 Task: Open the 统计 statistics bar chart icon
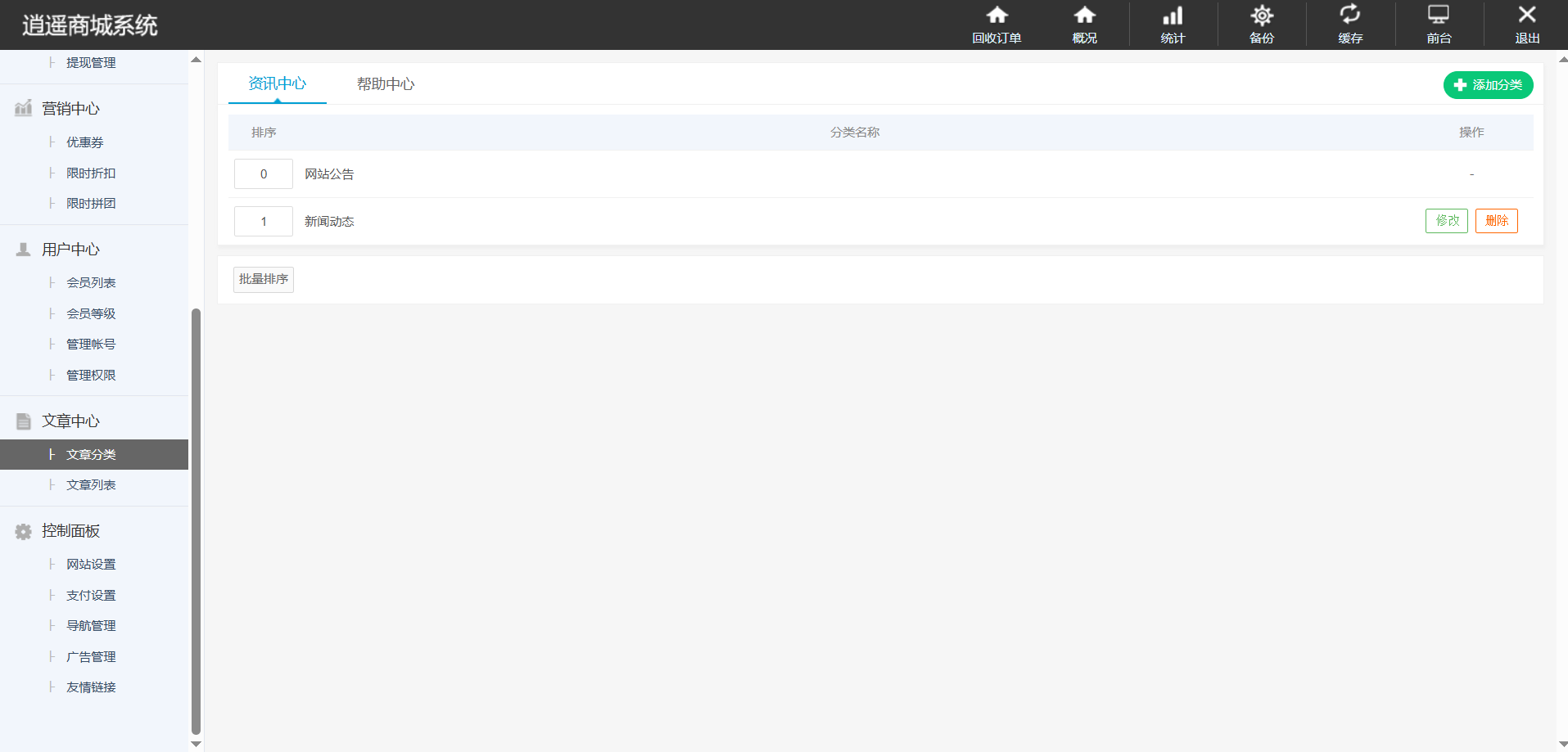point(1173,16)
